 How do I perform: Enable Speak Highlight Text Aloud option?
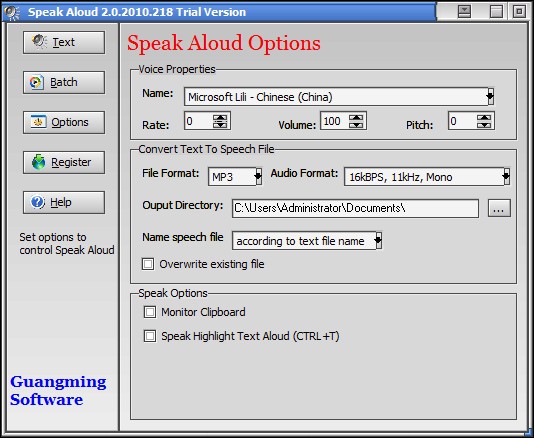tap(150, 336)
